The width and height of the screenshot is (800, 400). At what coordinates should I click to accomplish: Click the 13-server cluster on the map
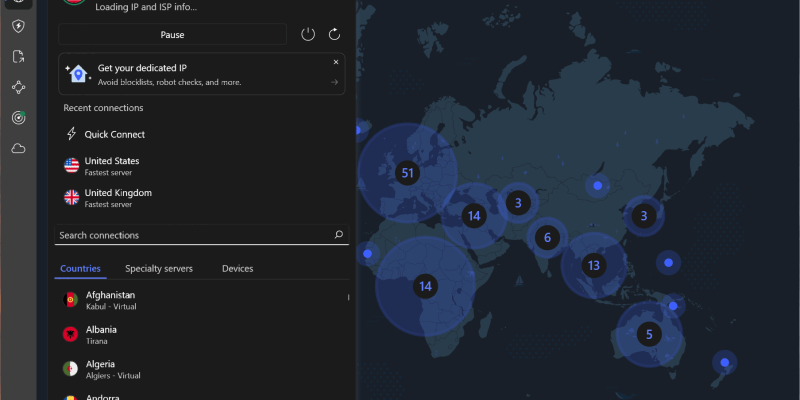pos(593,265)
